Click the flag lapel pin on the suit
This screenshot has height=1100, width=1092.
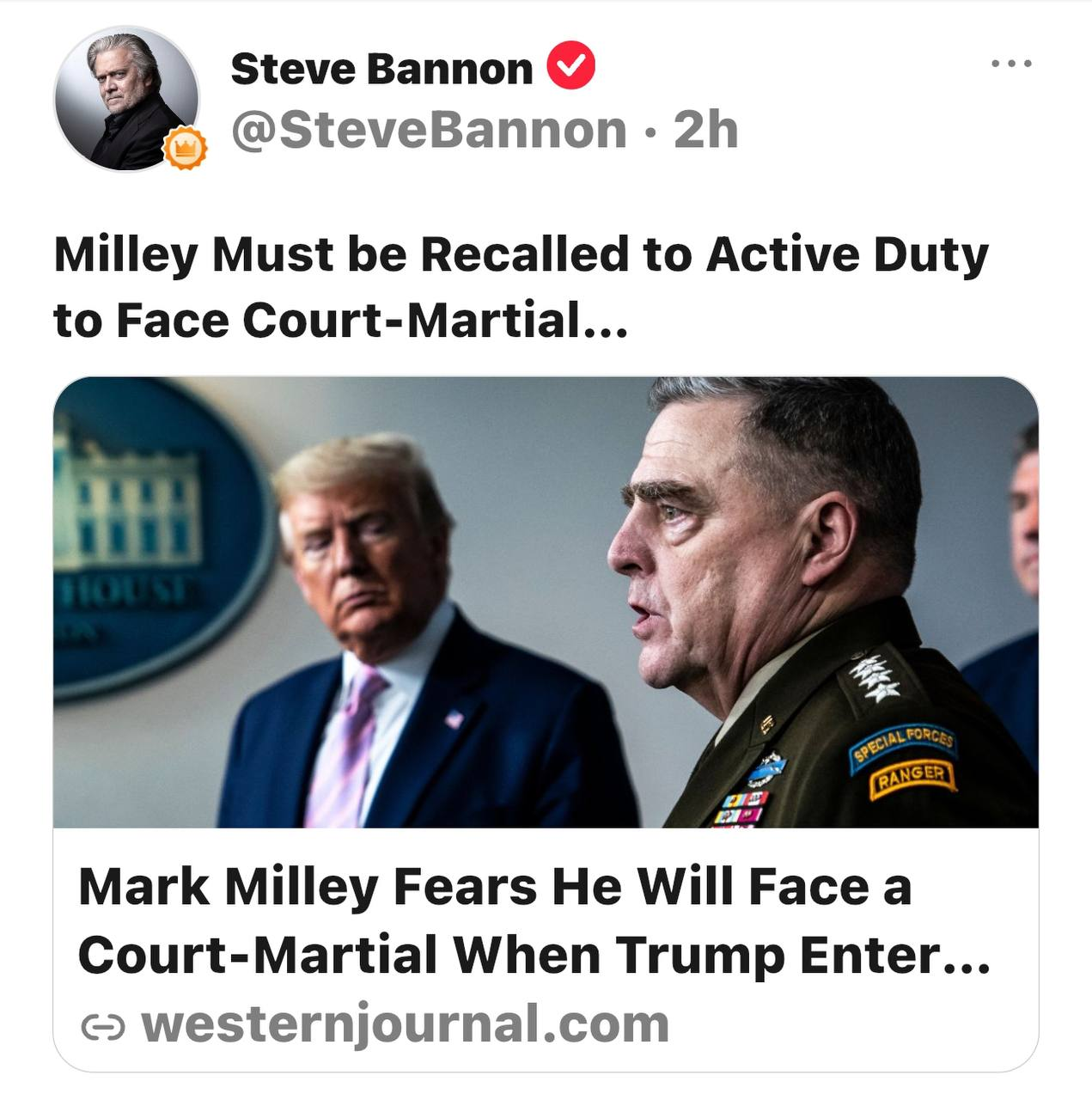click(454, 718)
